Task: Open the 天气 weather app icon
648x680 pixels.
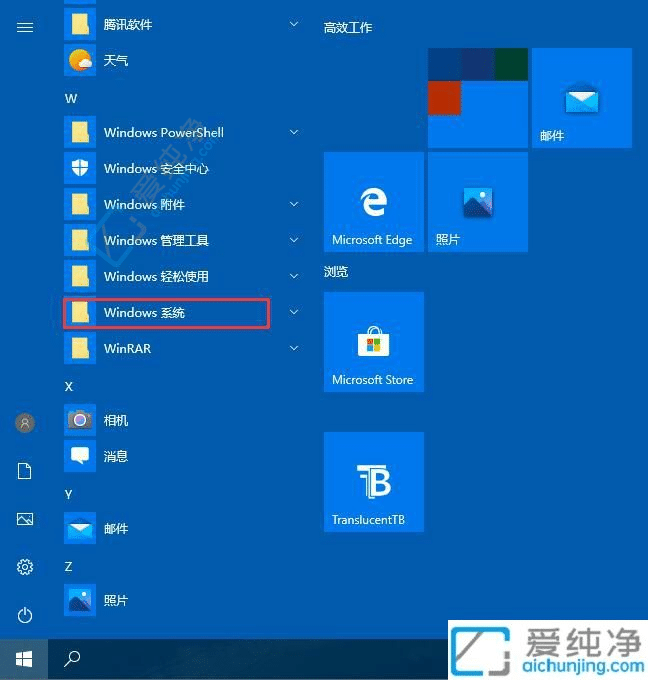Action: 80,60
